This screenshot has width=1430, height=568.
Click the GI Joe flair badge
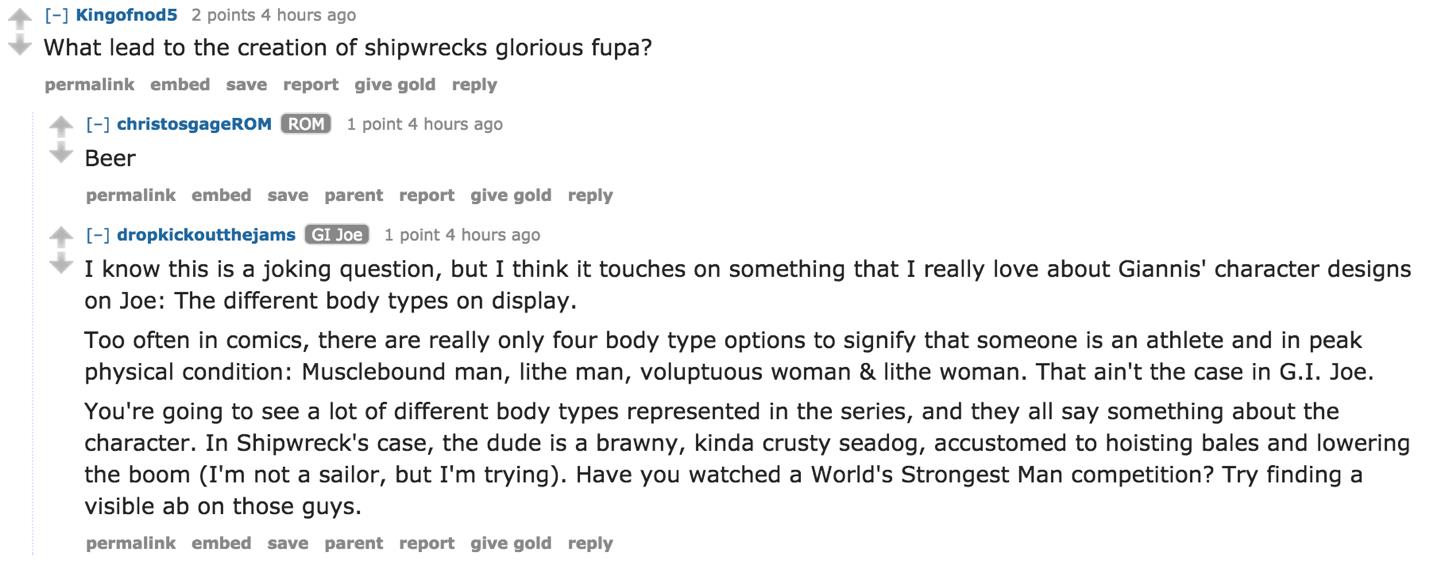[x=337, y=235]
